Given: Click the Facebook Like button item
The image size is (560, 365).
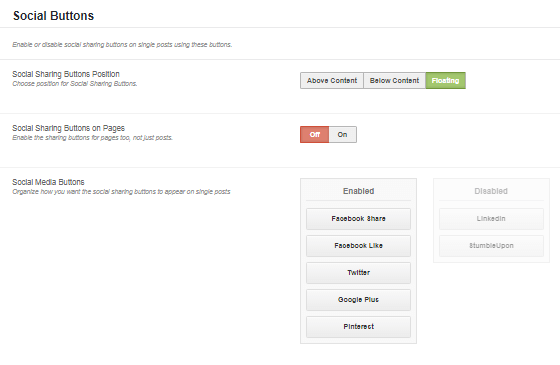Looking at the screenshot, I should [358, 246].
